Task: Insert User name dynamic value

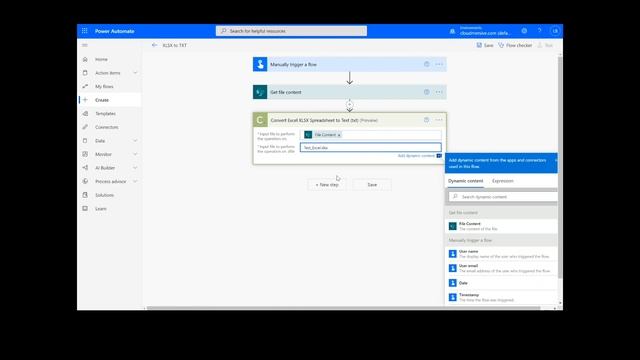Action: [x=501, y=254]
